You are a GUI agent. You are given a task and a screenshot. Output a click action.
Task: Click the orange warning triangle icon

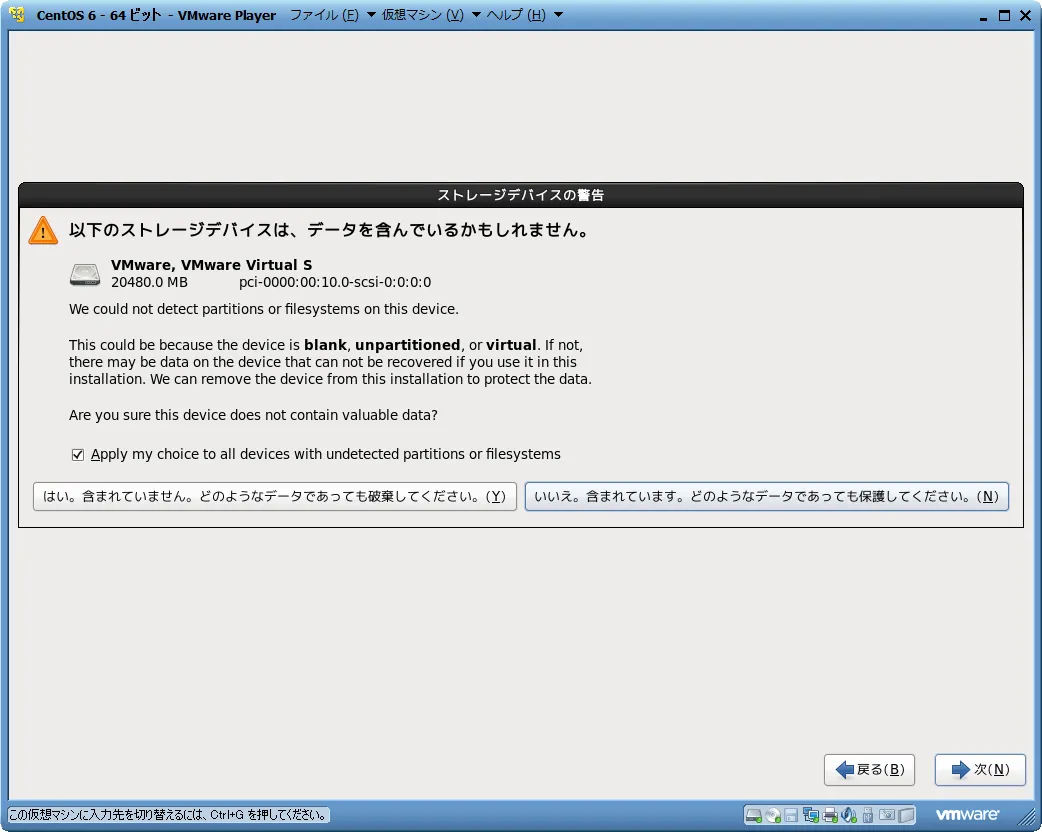click(x=43, y=231)
